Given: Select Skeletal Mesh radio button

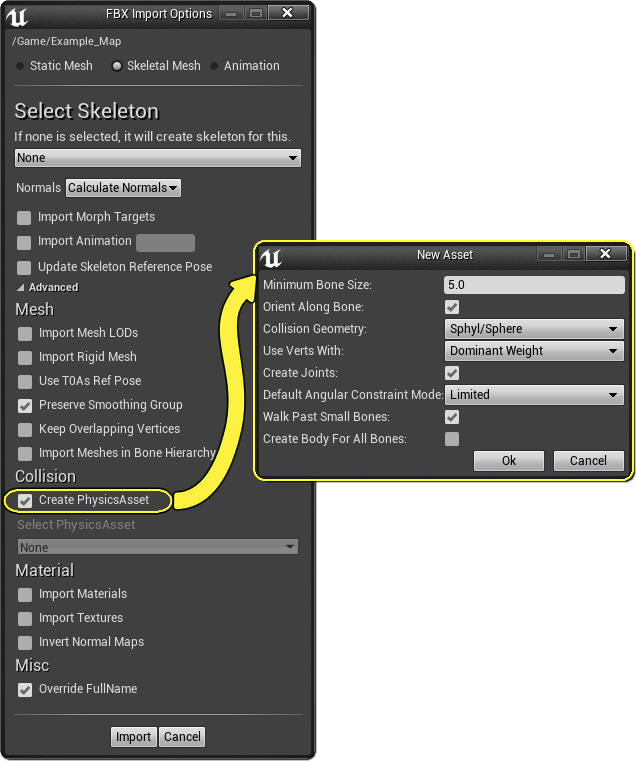Looking at the screenshot, I should (117, 66).
